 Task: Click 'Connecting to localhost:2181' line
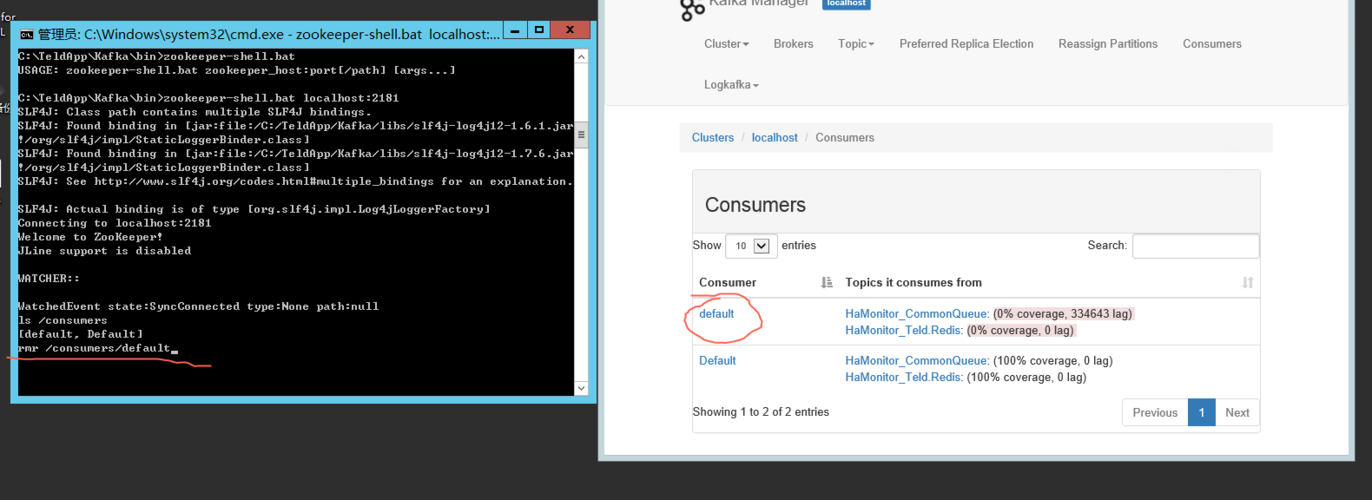(x=115, y=223)
